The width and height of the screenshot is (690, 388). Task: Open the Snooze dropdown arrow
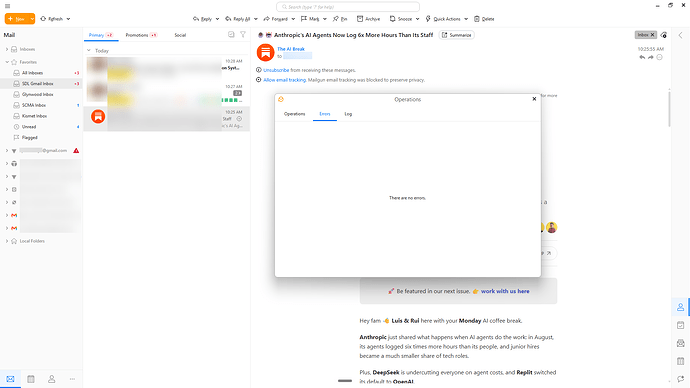pyautogui.click(x=417, y=19)
